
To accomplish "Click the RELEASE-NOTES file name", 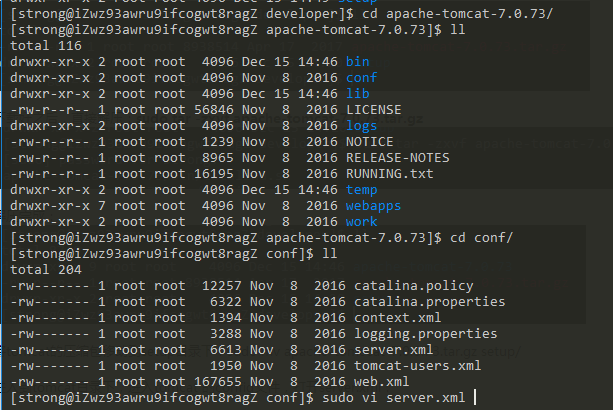I will (x=398, y=158).
